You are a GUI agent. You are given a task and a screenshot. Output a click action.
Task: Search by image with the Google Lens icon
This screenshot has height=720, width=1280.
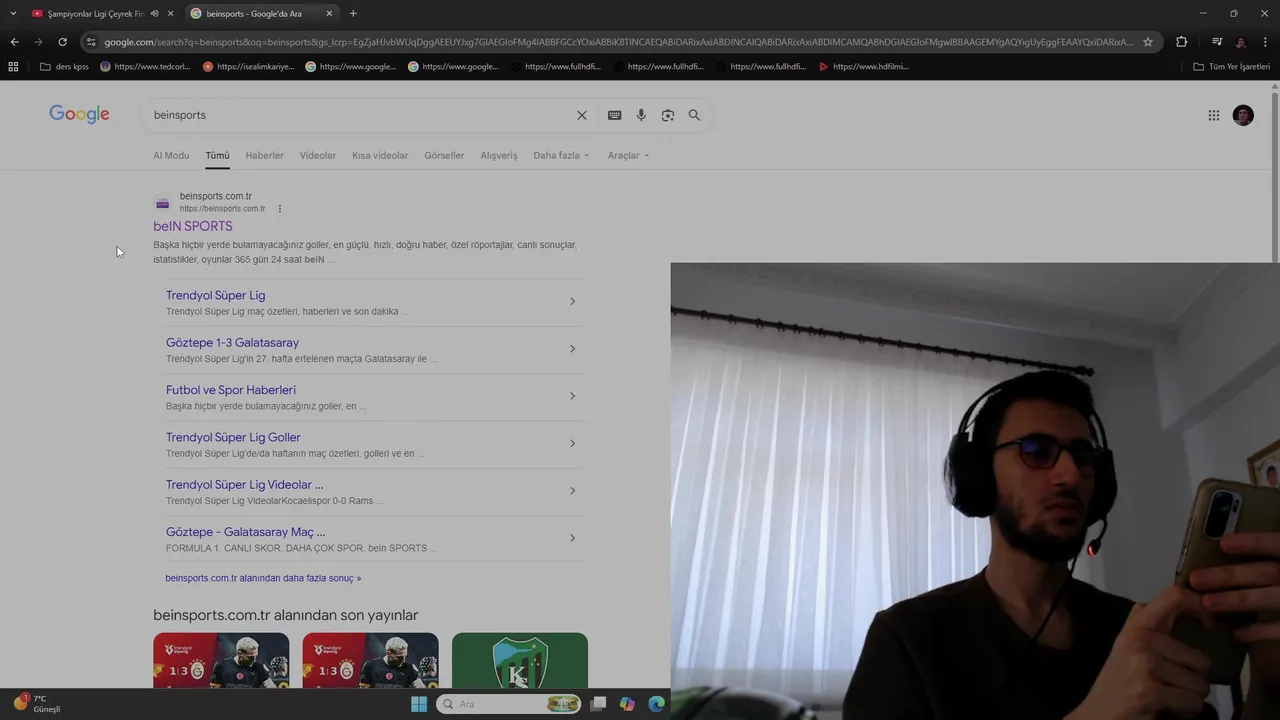point(668,115)
